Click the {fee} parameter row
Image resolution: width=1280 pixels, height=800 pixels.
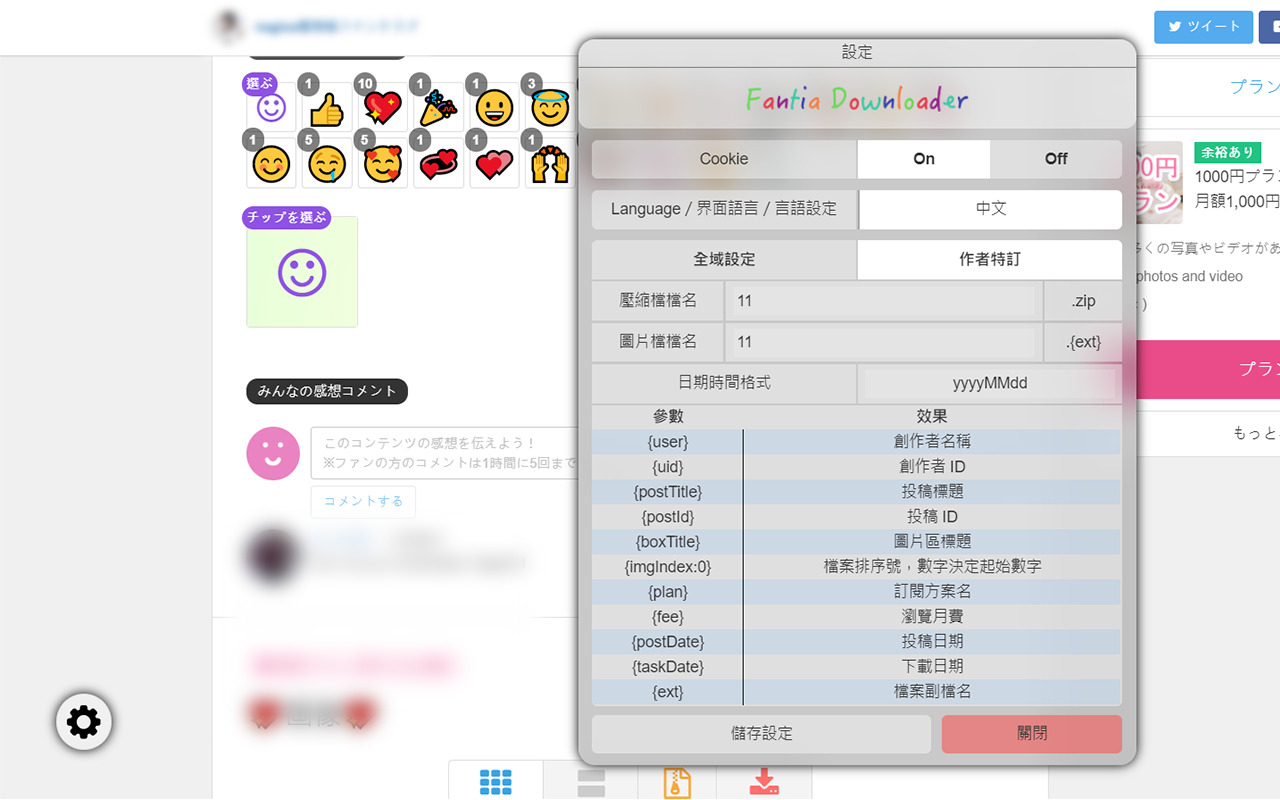[857, 617]
